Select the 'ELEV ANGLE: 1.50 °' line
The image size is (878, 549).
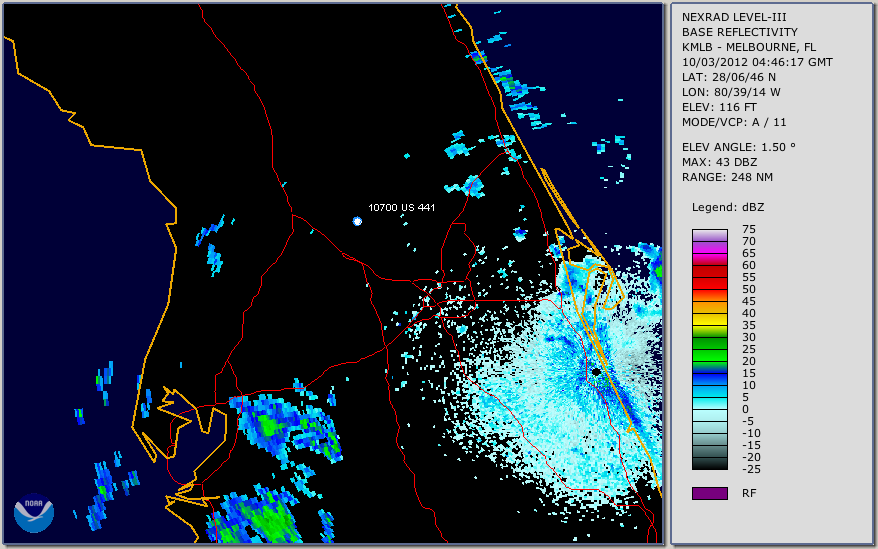tap(739, 147)
